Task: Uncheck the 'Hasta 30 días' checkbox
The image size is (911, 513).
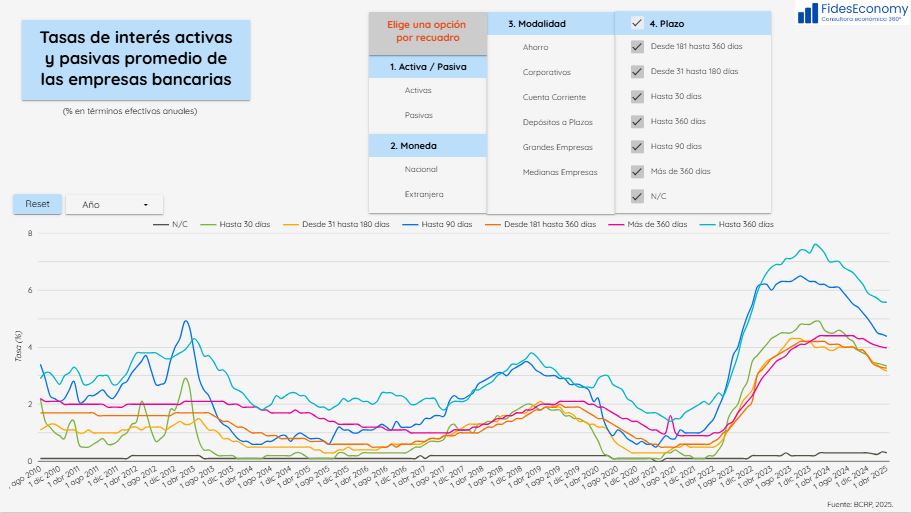Action: click(637, 97)
